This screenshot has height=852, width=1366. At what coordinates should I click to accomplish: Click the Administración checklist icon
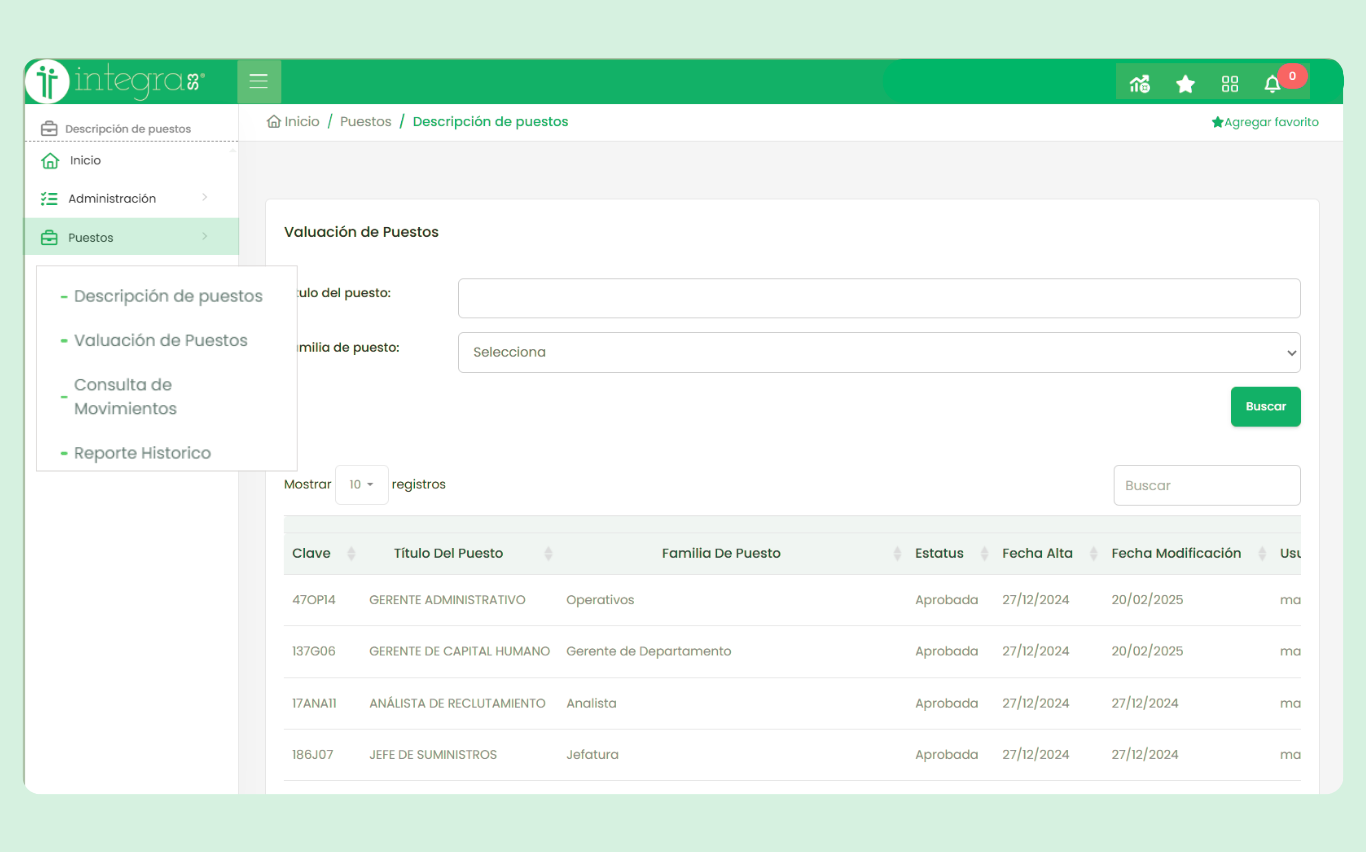[x=49, y=198]
